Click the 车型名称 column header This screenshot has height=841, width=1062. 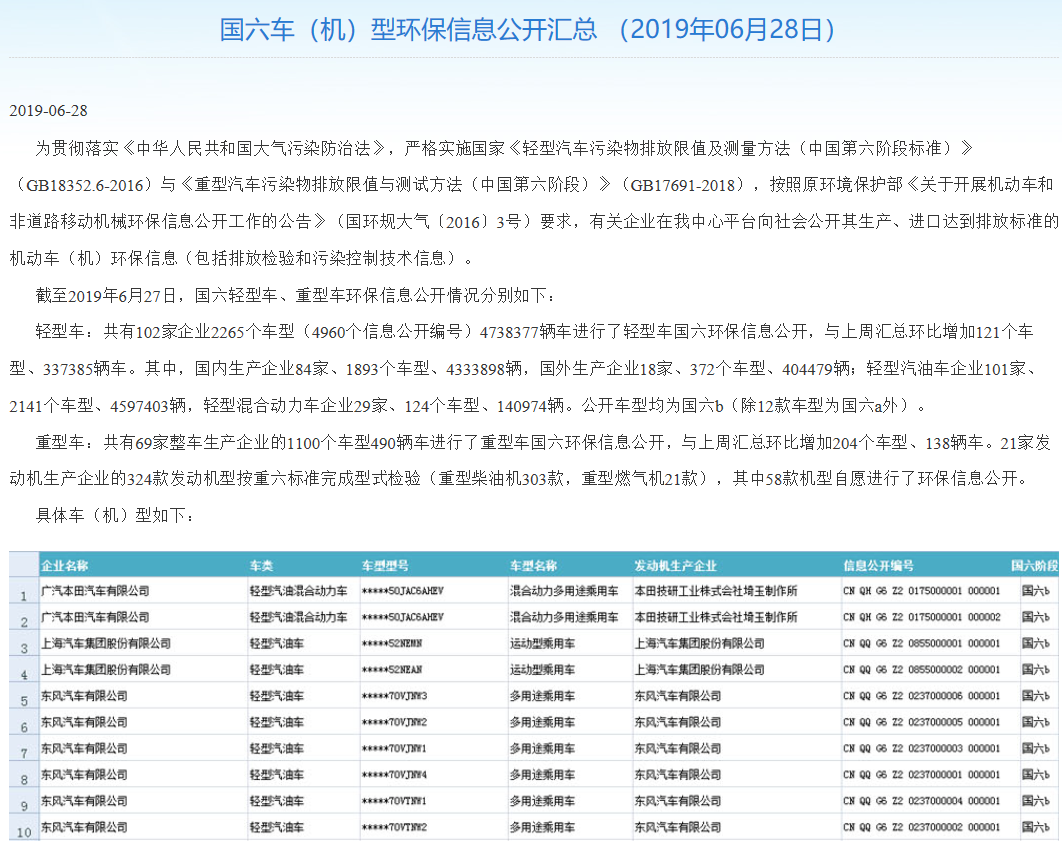click(533, 565)
